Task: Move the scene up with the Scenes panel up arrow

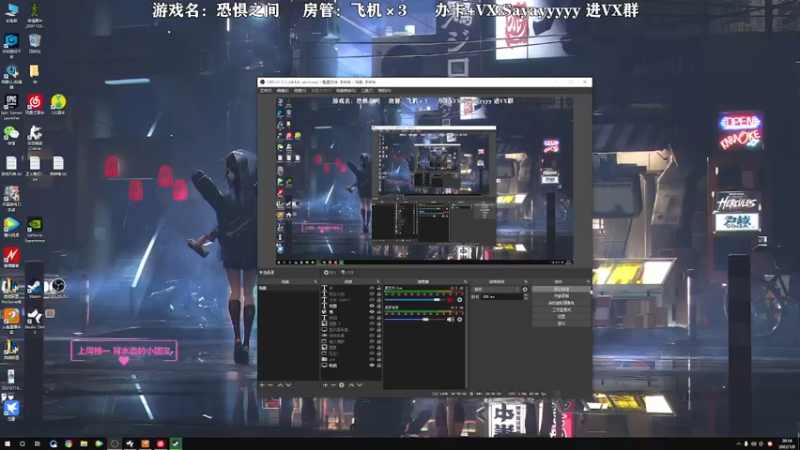Action: (x=280, y=385)
